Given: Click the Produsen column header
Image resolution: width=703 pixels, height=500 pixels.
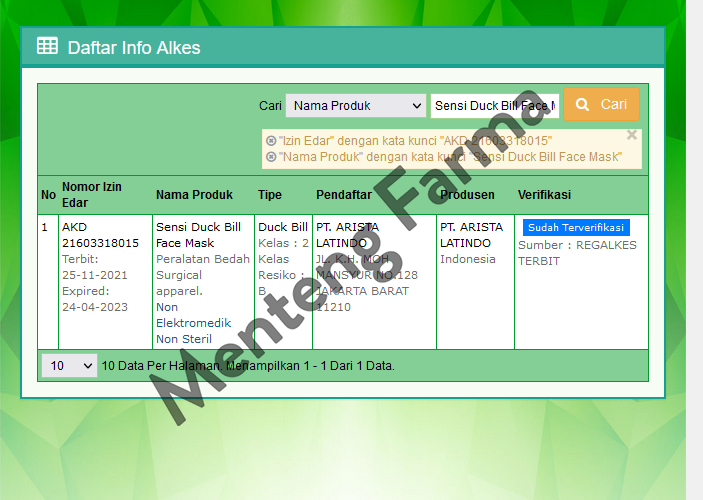Looking at the screenshot, I should (466, 195).
